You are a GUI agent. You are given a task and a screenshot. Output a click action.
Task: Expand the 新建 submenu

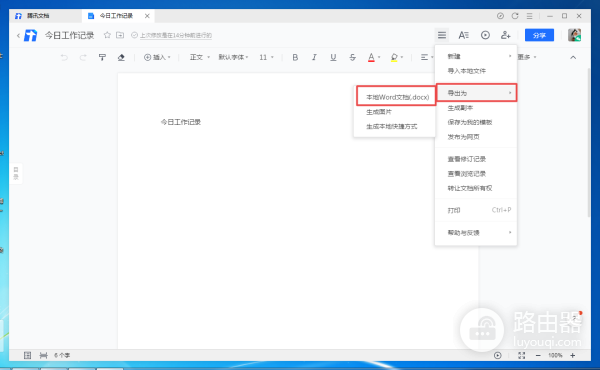476,56
